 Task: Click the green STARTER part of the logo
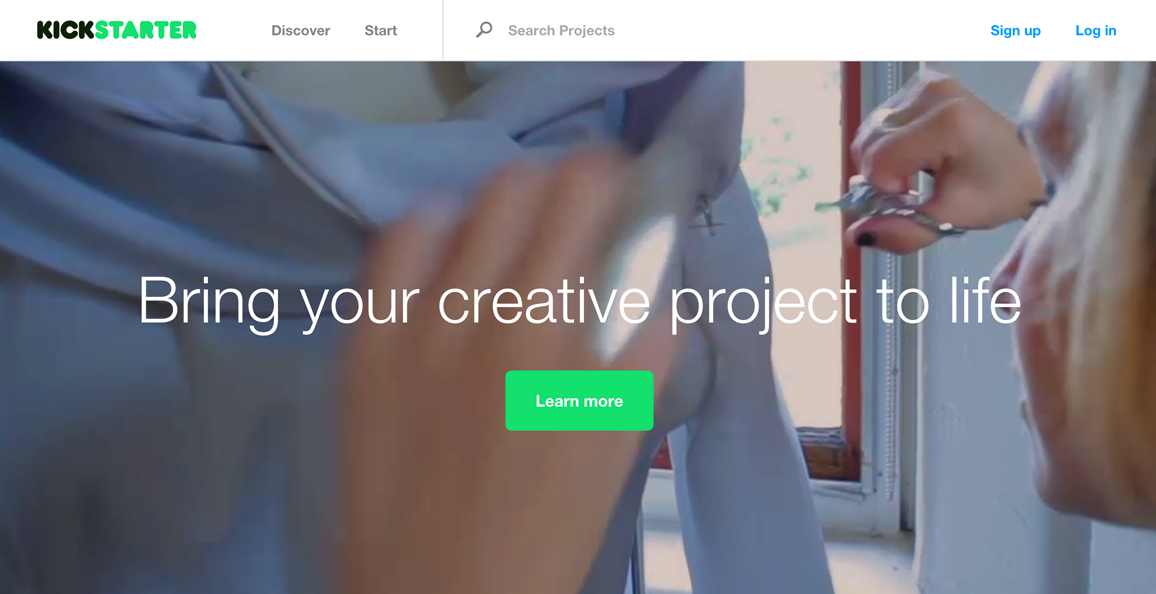click(146, 30)
